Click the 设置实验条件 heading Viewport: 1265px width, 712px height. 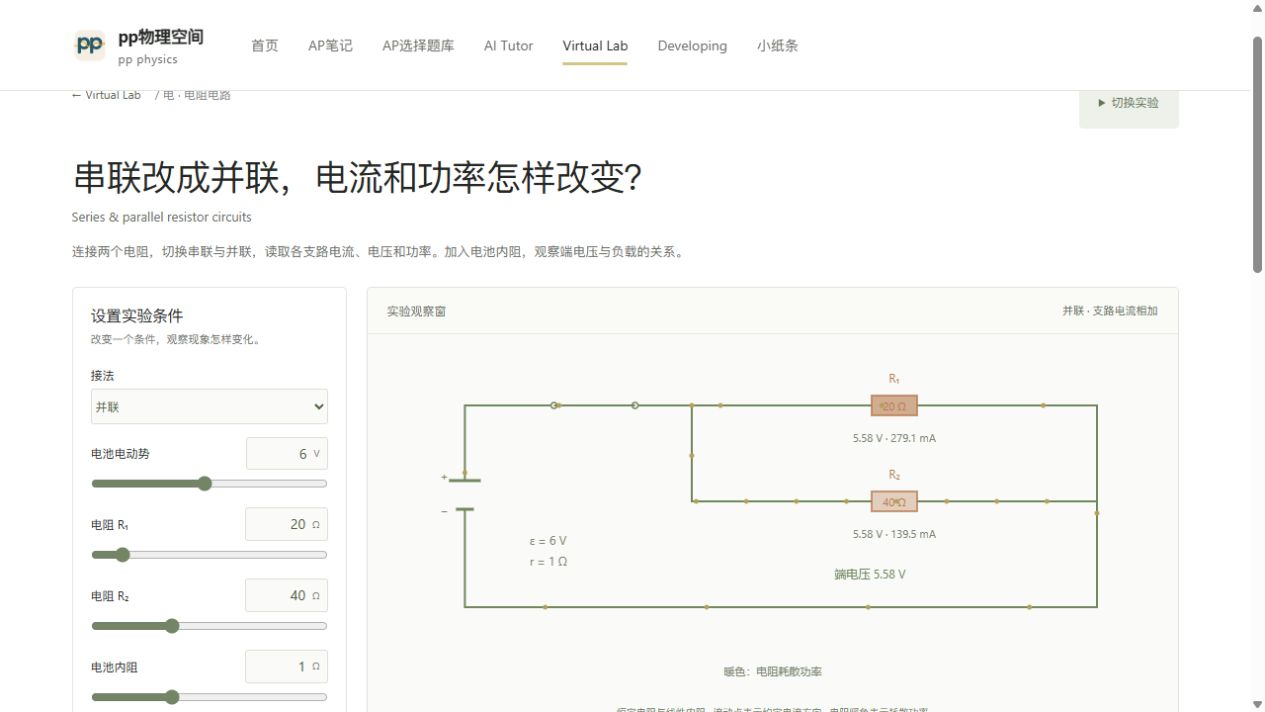[137, 316]
